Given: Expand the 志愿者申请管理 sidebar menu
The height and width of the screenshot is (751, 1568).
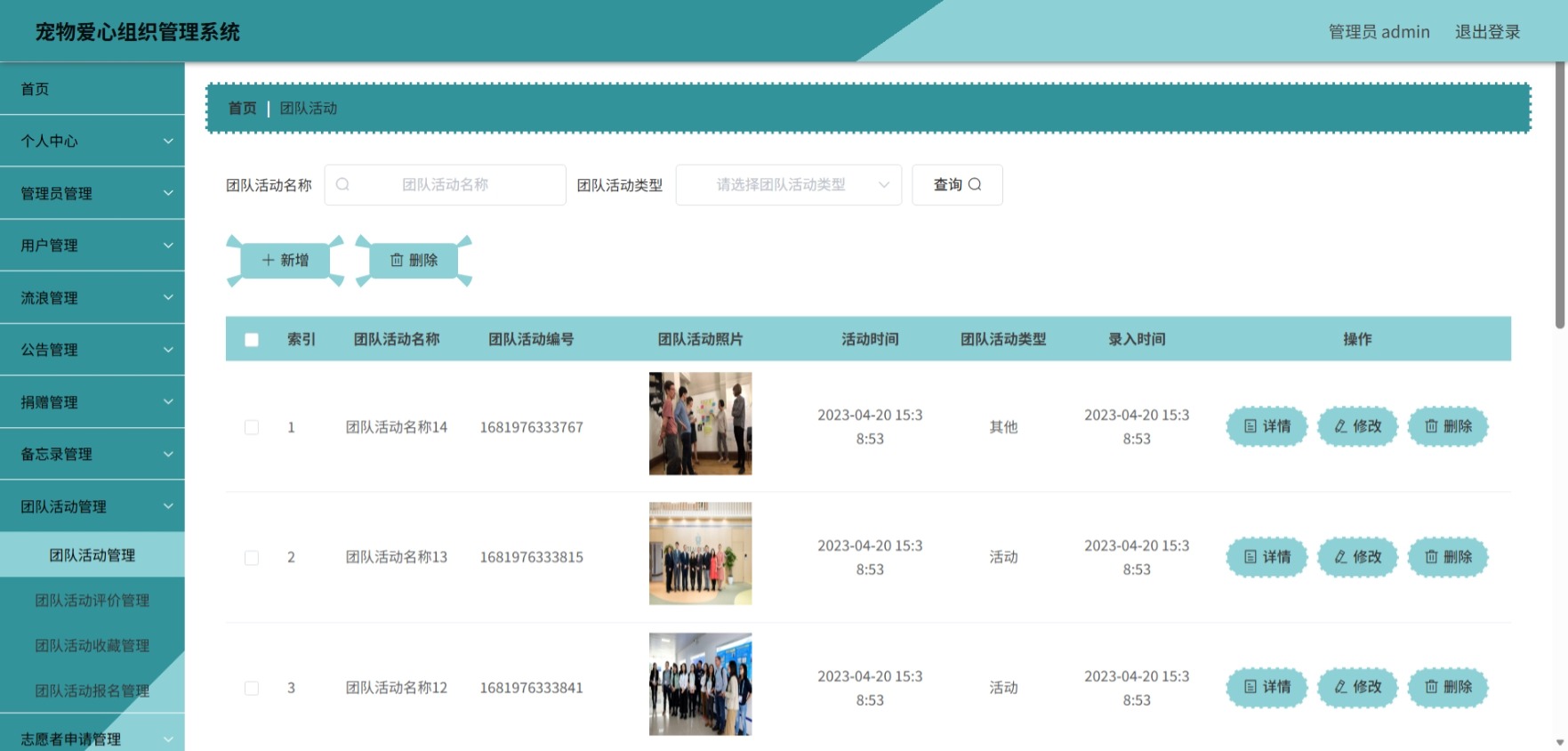Looking at the screenshot, I should click(92, 738).
